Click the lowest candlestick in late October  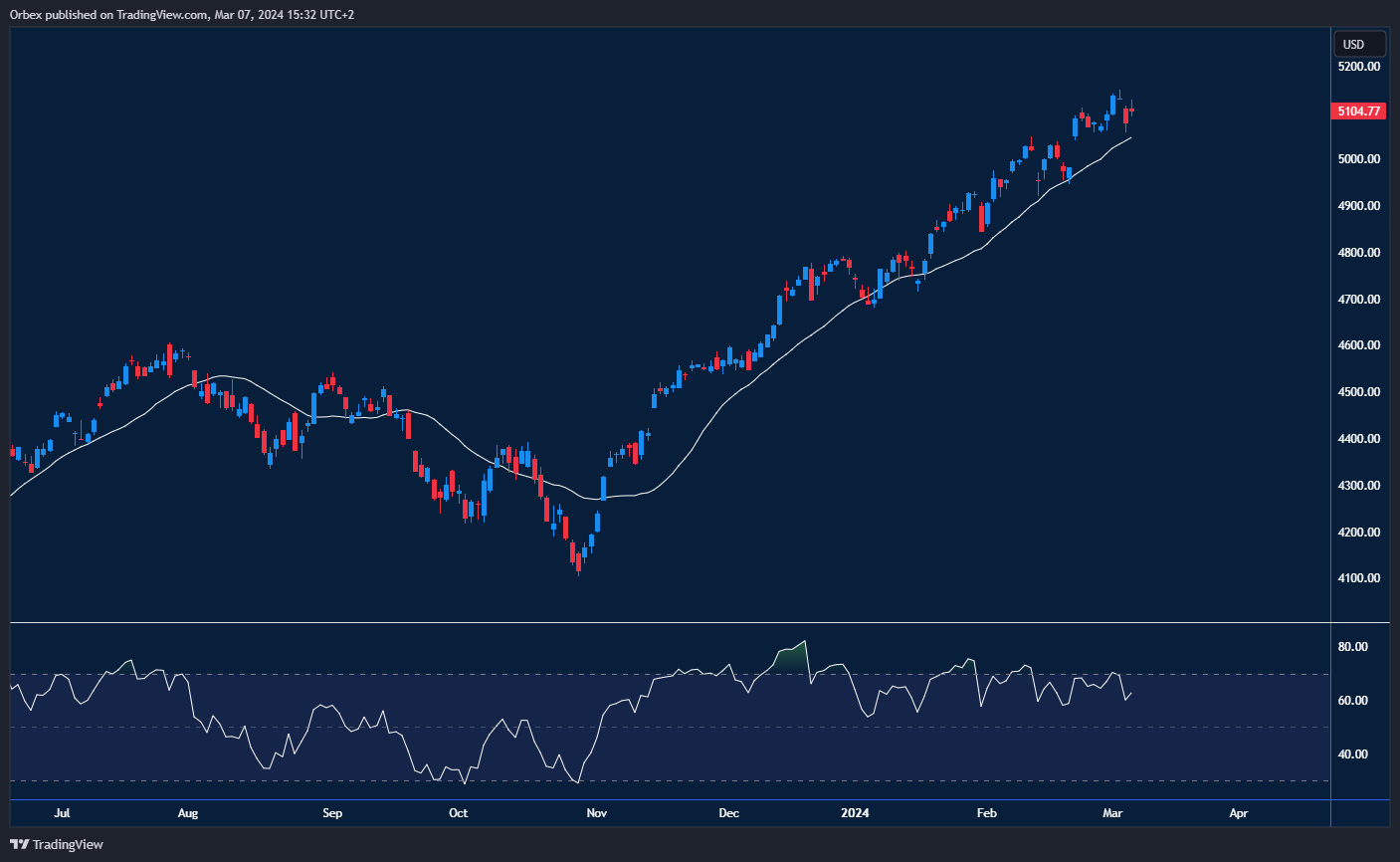(578, 563)
